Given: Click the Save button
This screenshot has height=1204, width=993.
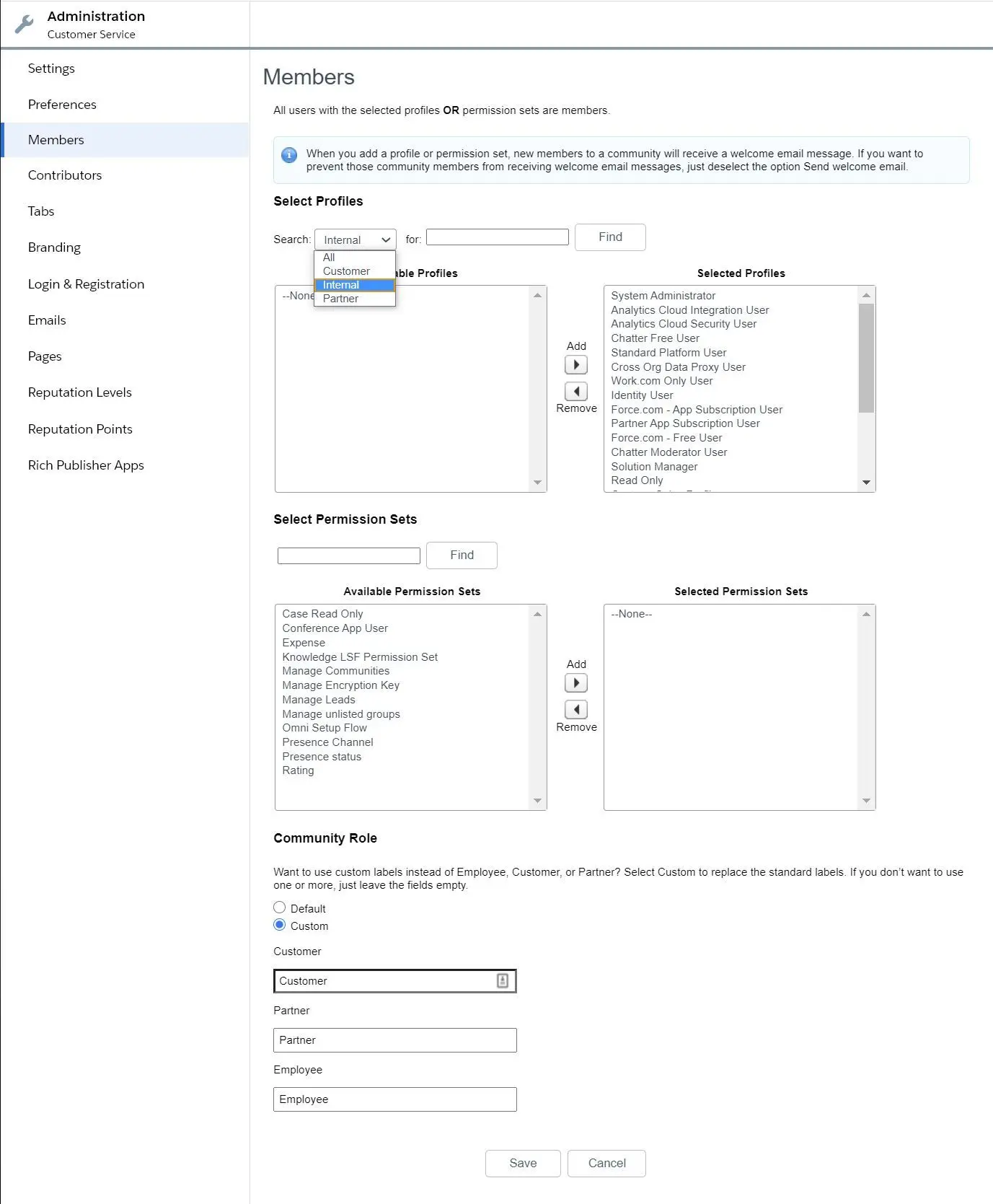Looking at the screenshot, I should point(523,1164).
